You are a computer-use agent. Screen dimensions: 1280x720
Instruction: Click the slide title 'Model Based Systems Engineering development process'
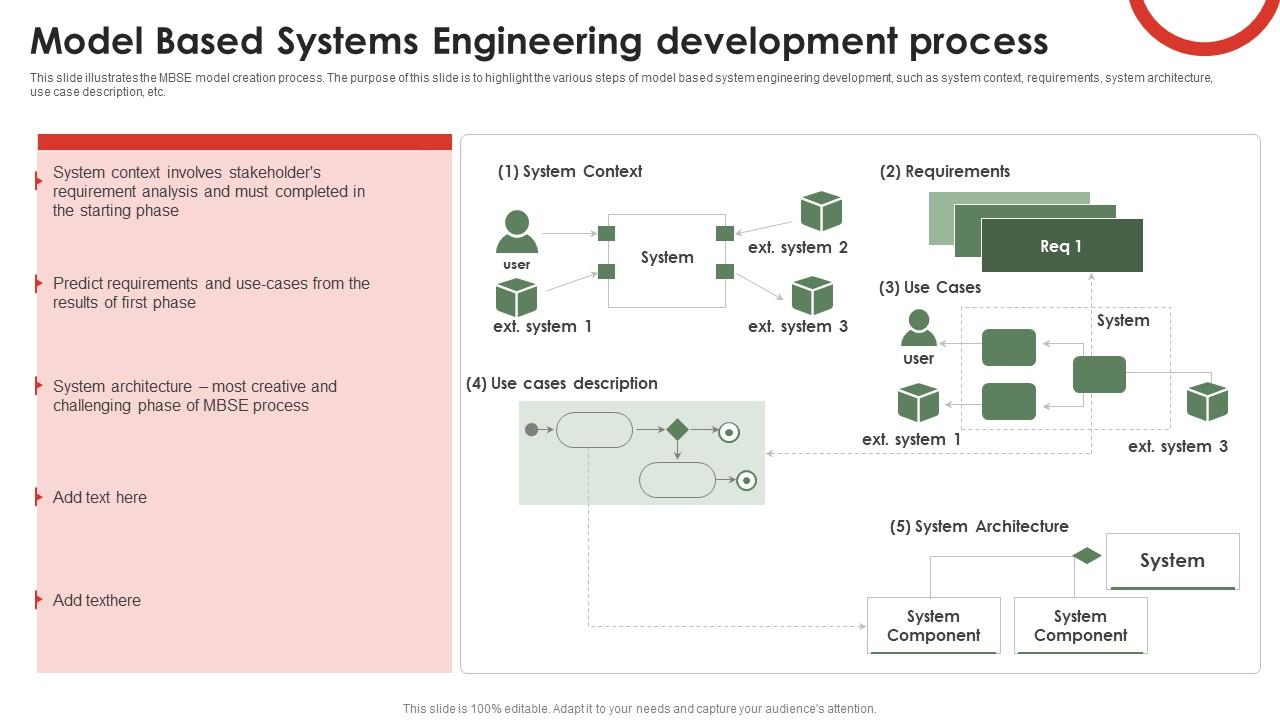pyautogui.click(x=540, y=40)
